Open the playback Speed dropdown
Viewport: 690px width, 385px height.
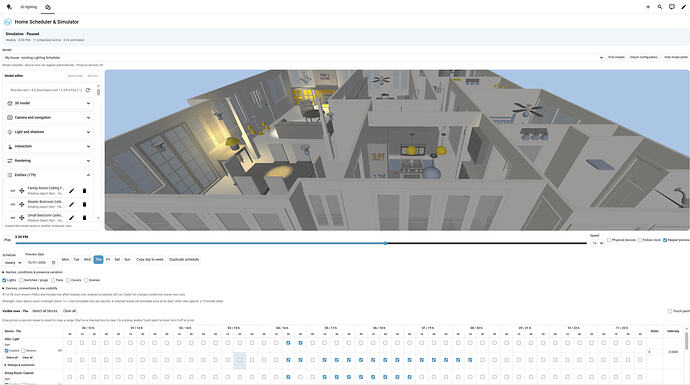(x=597, y=243)
